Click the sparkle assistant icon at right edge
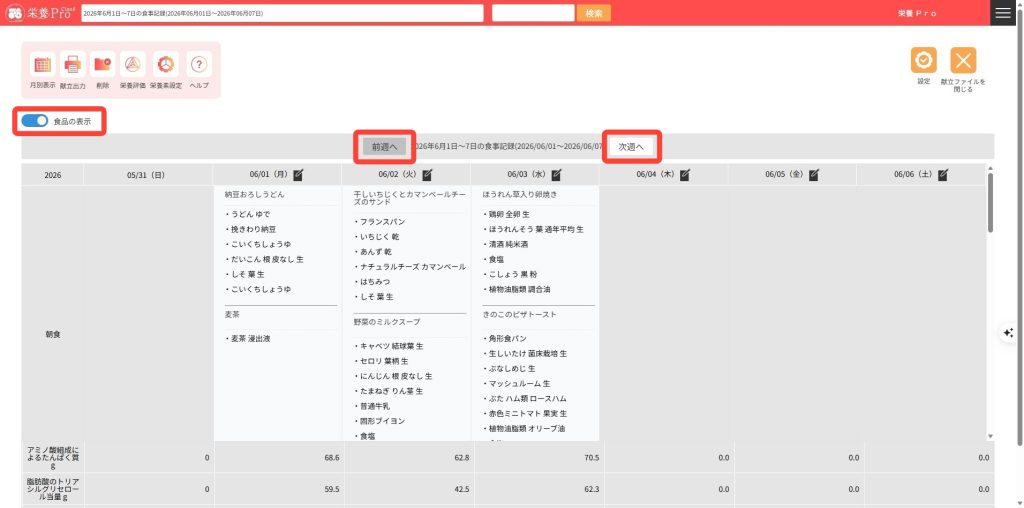The height and width of the screenshot is (508, 1024). pos(1008,333)
